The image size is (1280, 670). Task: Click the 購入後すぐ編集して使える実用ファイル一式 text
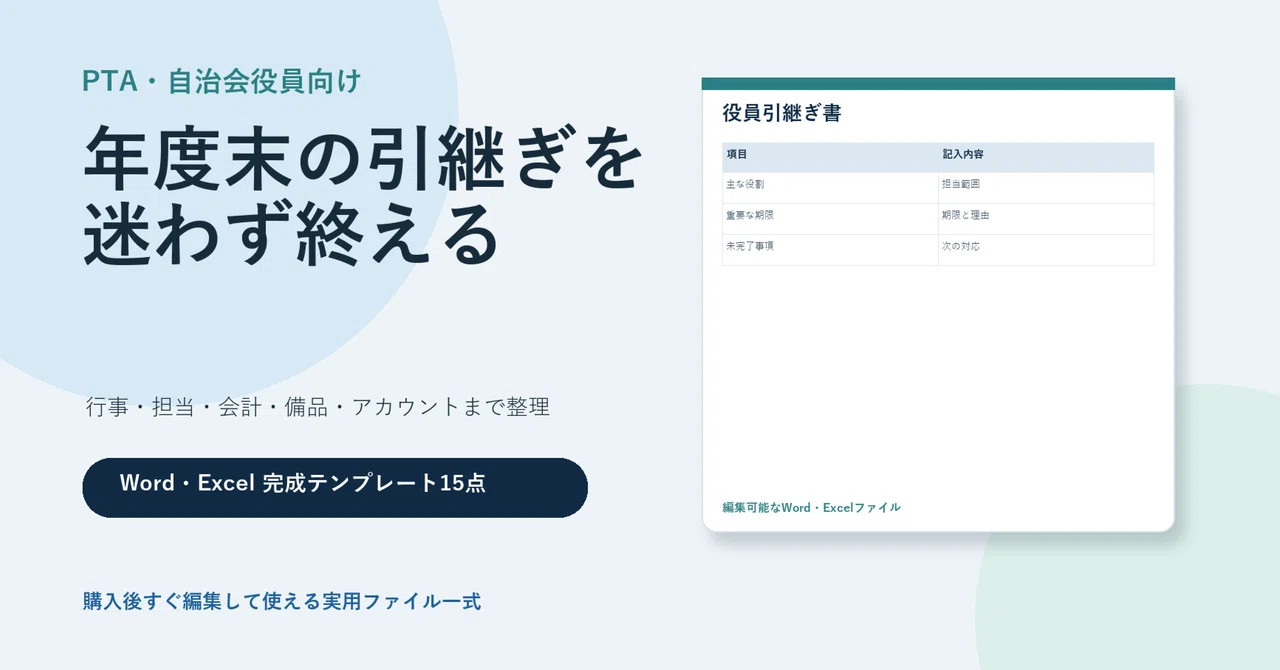click(x=282, y=602)
